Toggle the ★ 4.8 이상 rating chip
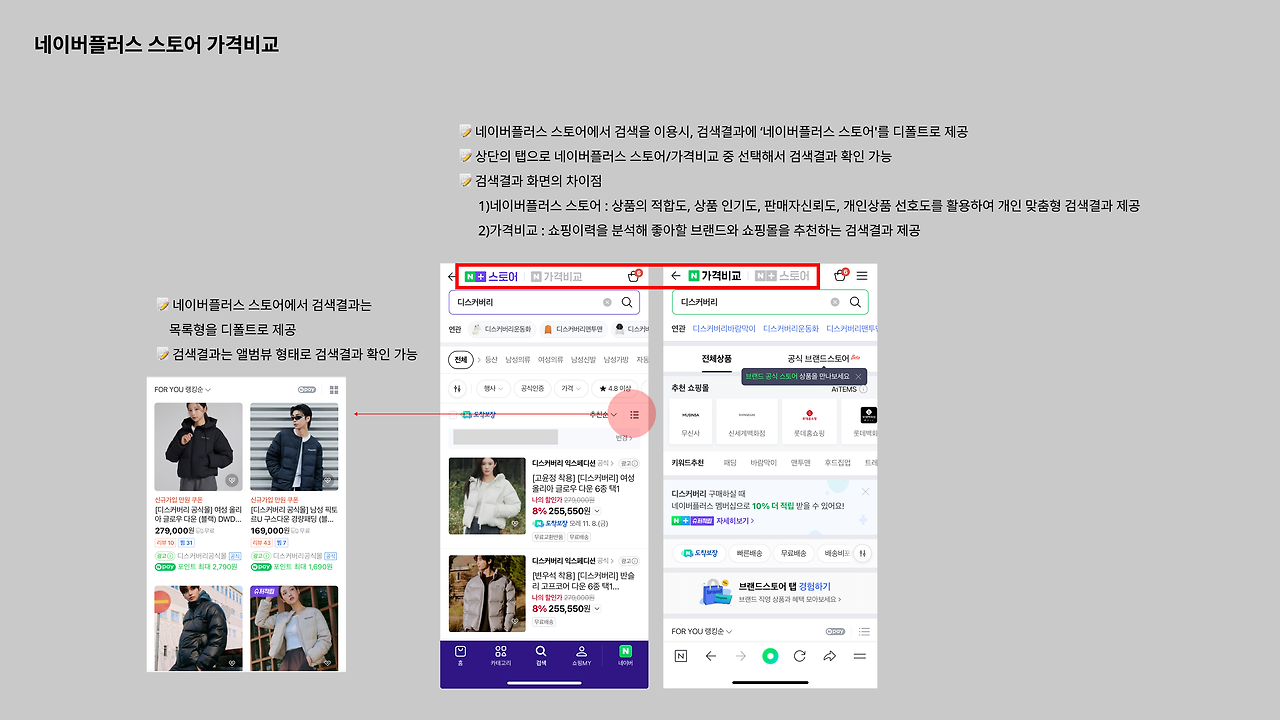 (615, 388)
